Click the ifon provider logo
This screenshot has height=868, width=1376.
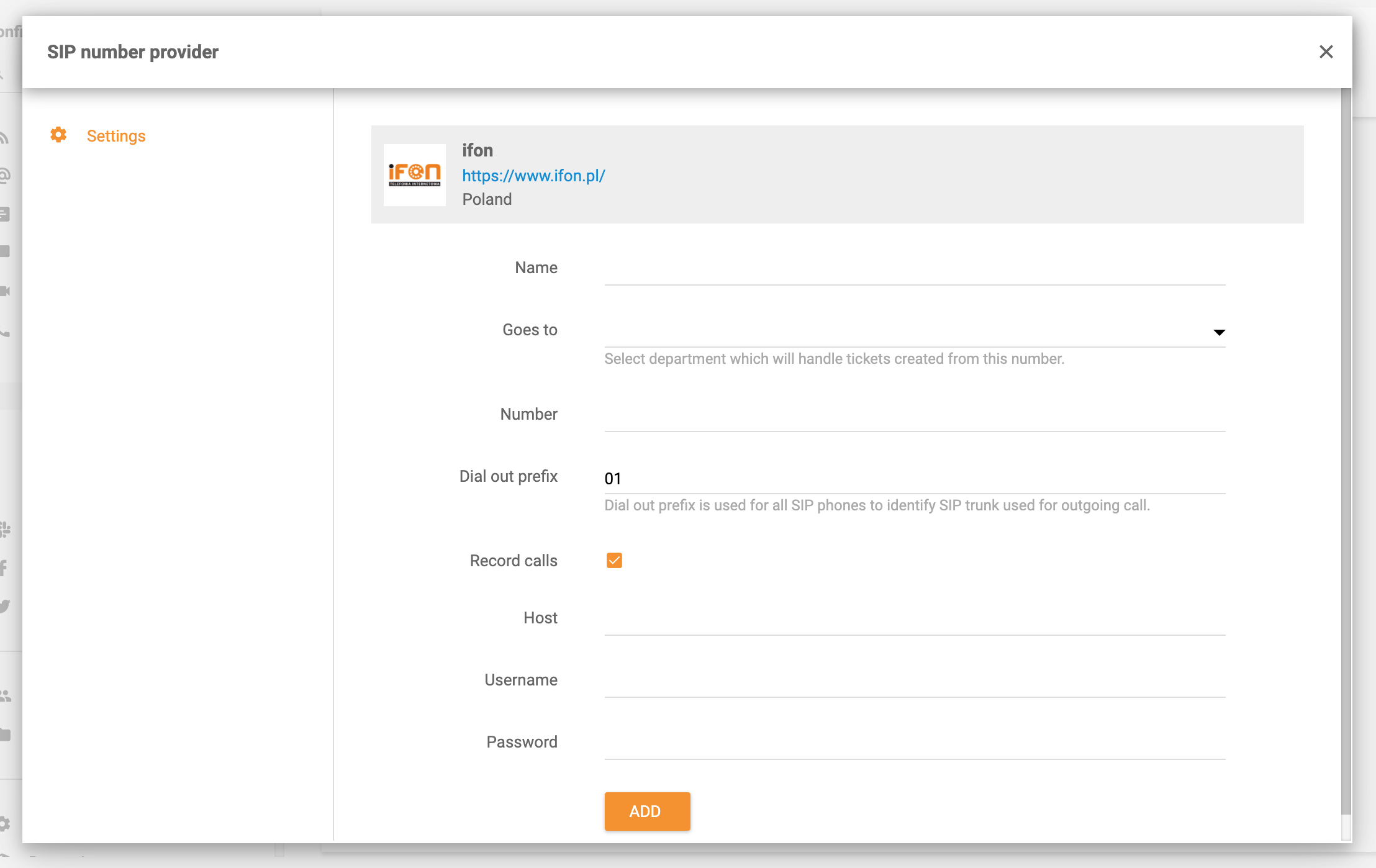[414, 175]
